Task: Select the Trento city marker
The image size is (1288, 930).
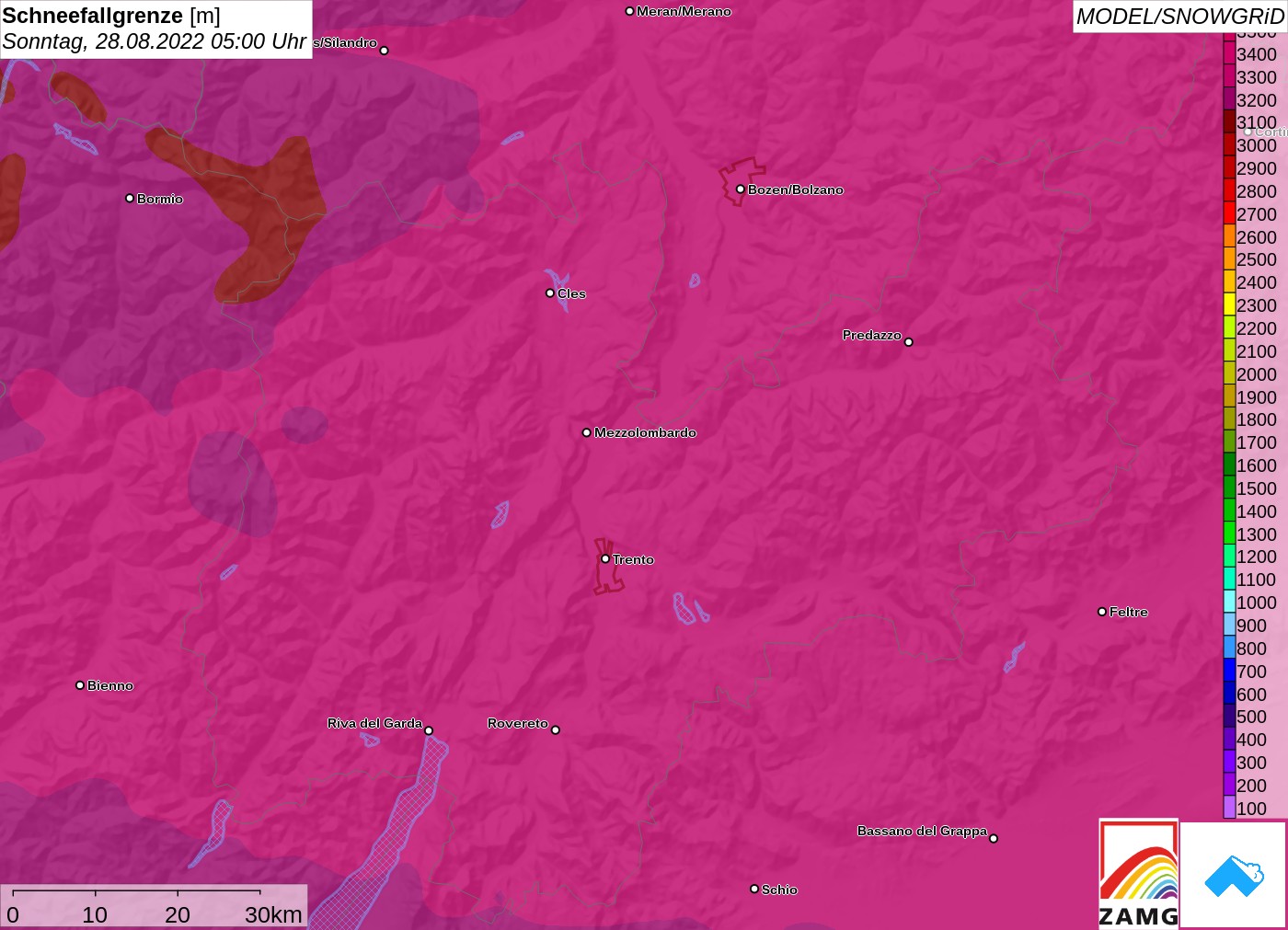Action: [605, 558]
